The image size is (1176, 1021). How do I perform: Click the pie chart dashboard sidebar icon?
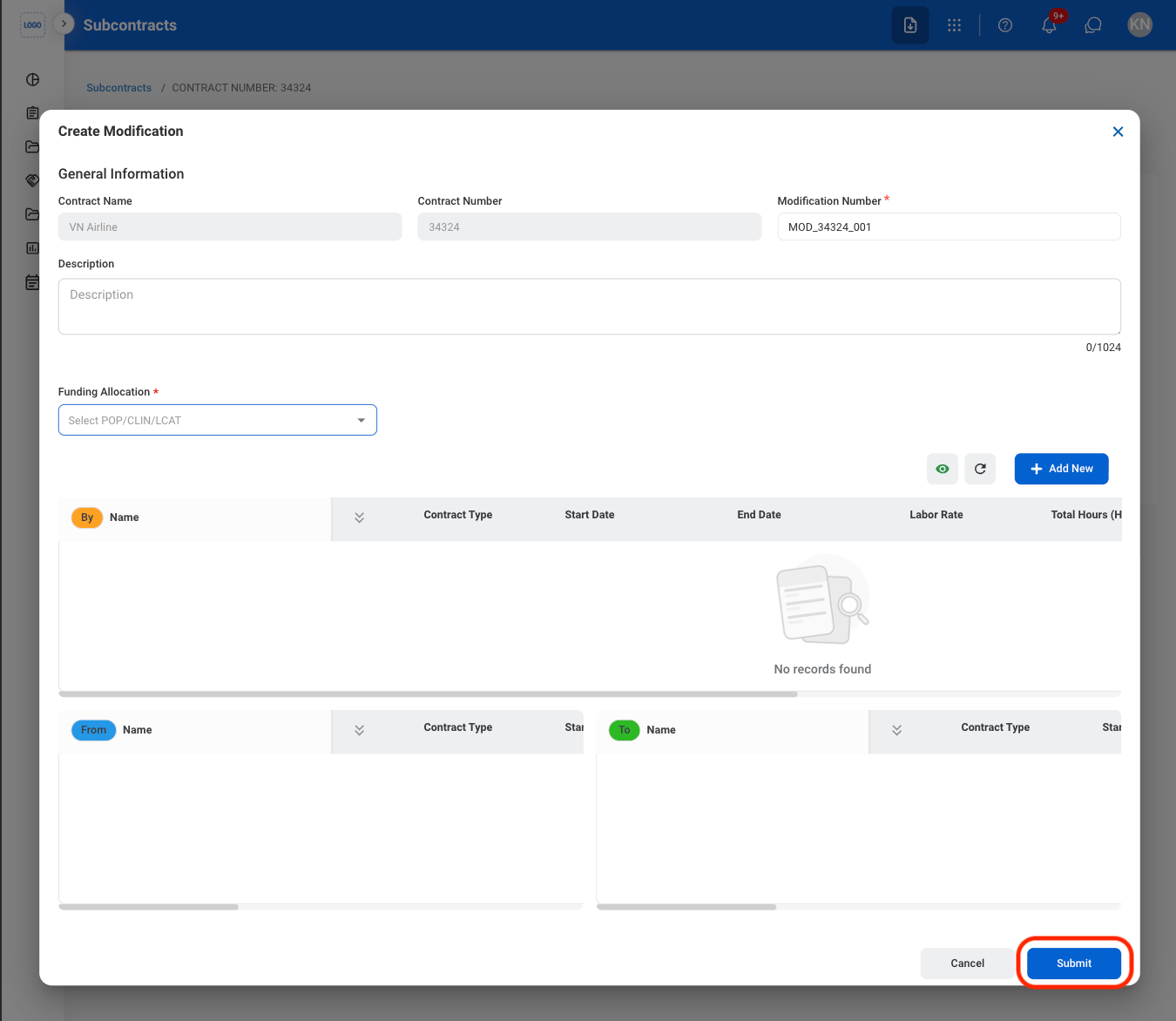(32, 79)
